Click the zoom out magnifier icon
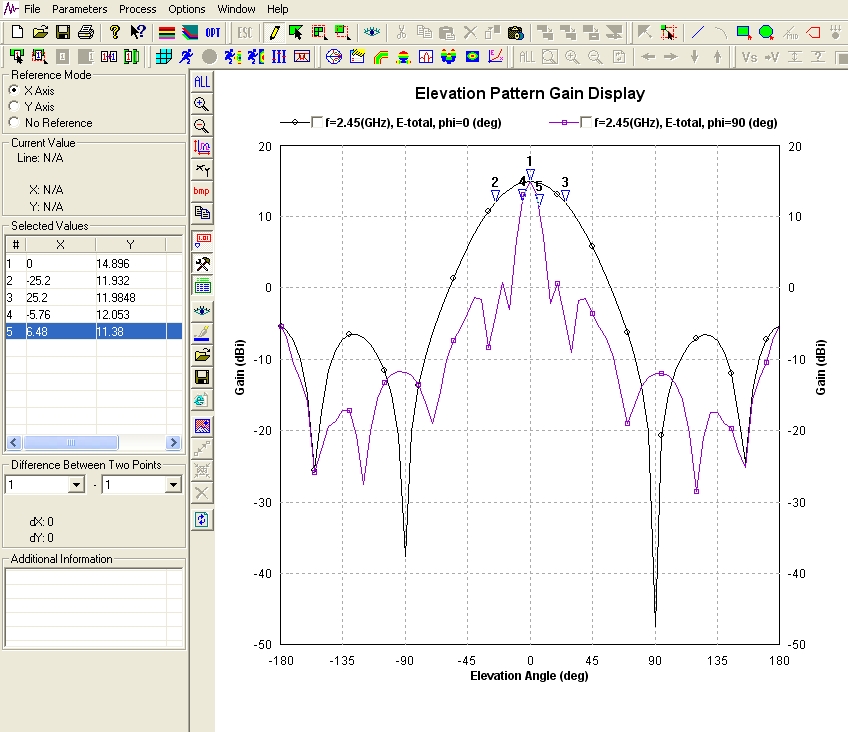The height and width of the screenshot is (732, 848). (202, 125)
